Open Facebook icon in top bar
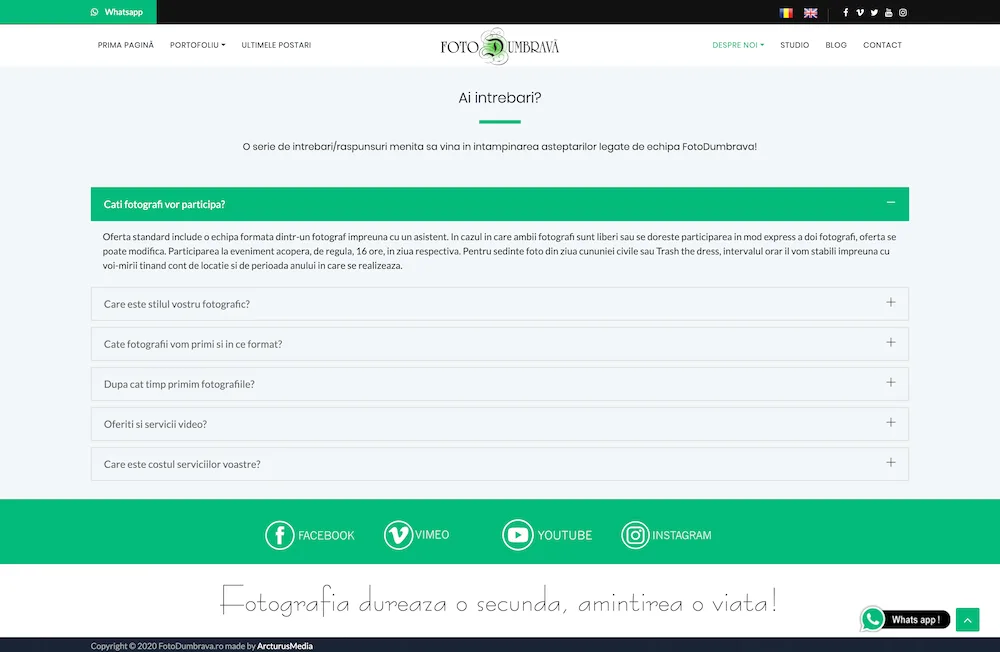This screenshot has width=1000, height=652. (846, 13)
